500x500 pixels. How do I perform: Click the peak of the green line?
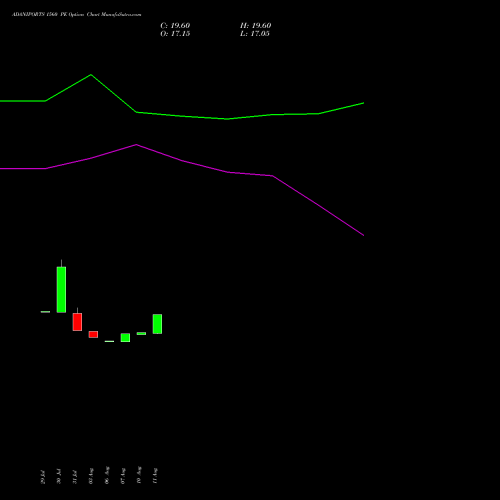point(91,75)
